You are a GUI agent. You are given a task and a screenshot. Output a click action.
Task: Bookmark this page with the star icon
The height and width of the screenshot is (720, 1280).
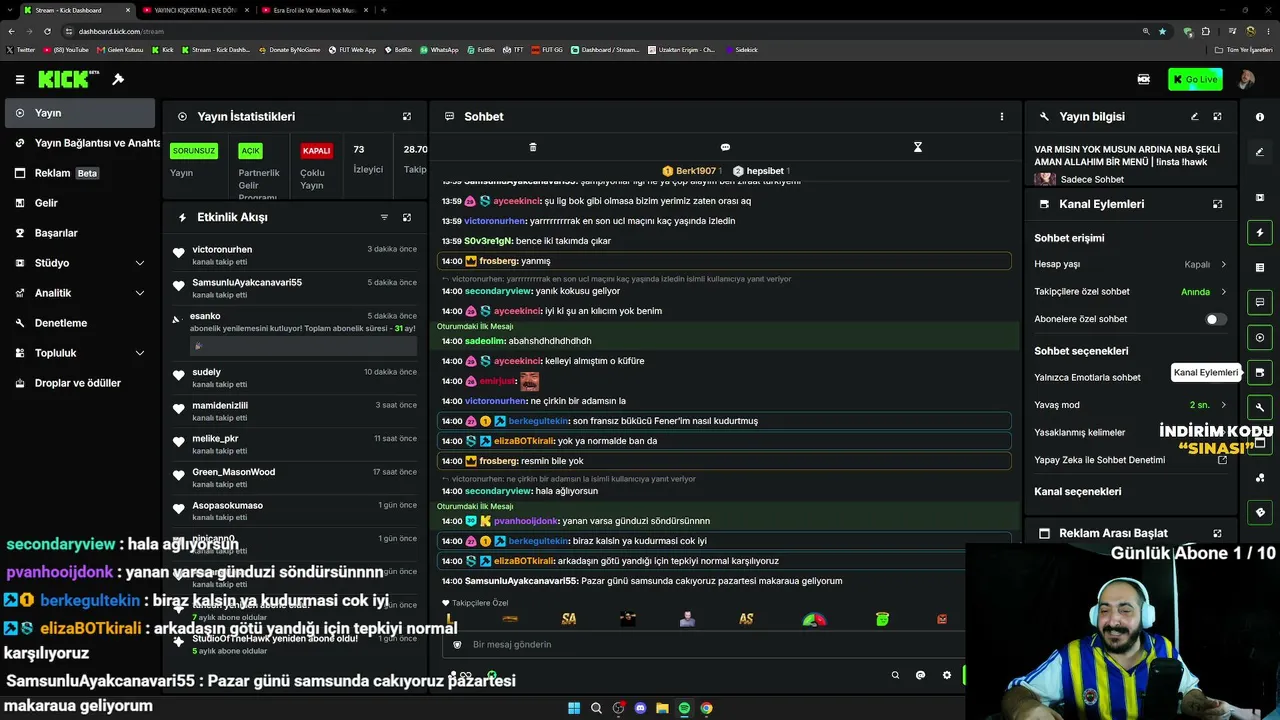coord(1162,31)
